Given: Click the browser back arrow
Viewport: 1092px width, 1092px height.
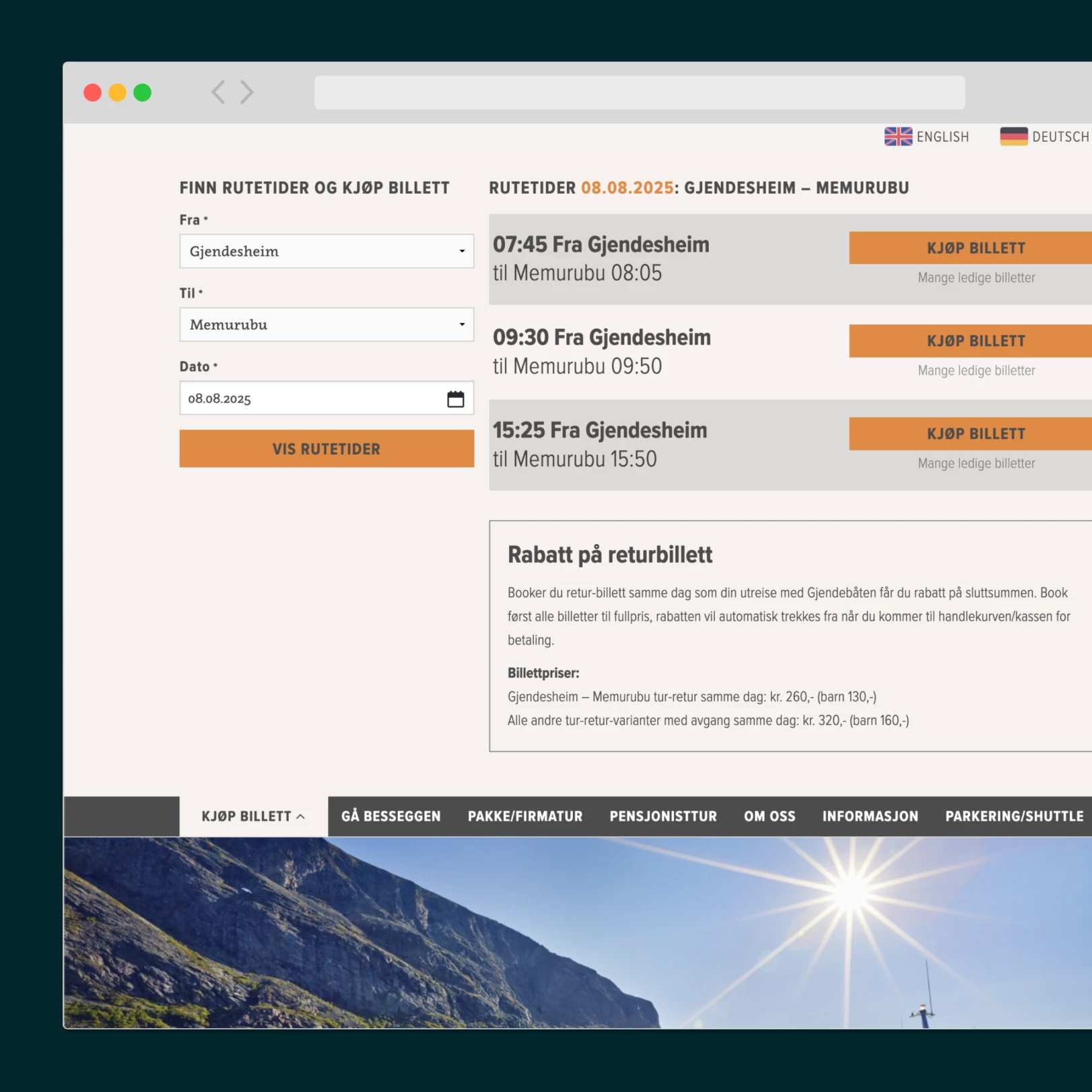Looking at the screenshot, I should [x=217, y=92].
